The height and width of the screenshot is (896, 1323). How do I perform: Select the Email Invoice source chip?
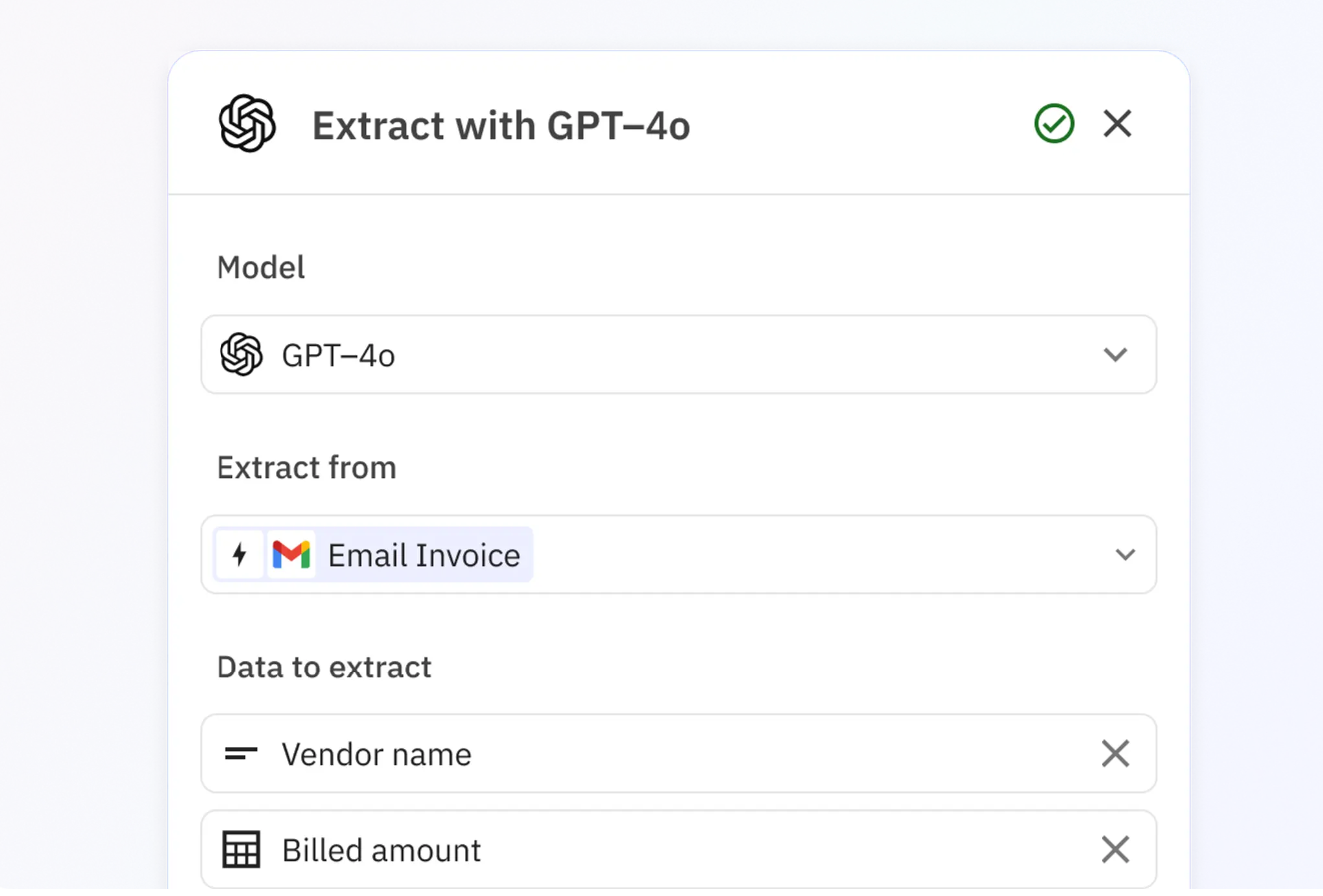point(424,555)
